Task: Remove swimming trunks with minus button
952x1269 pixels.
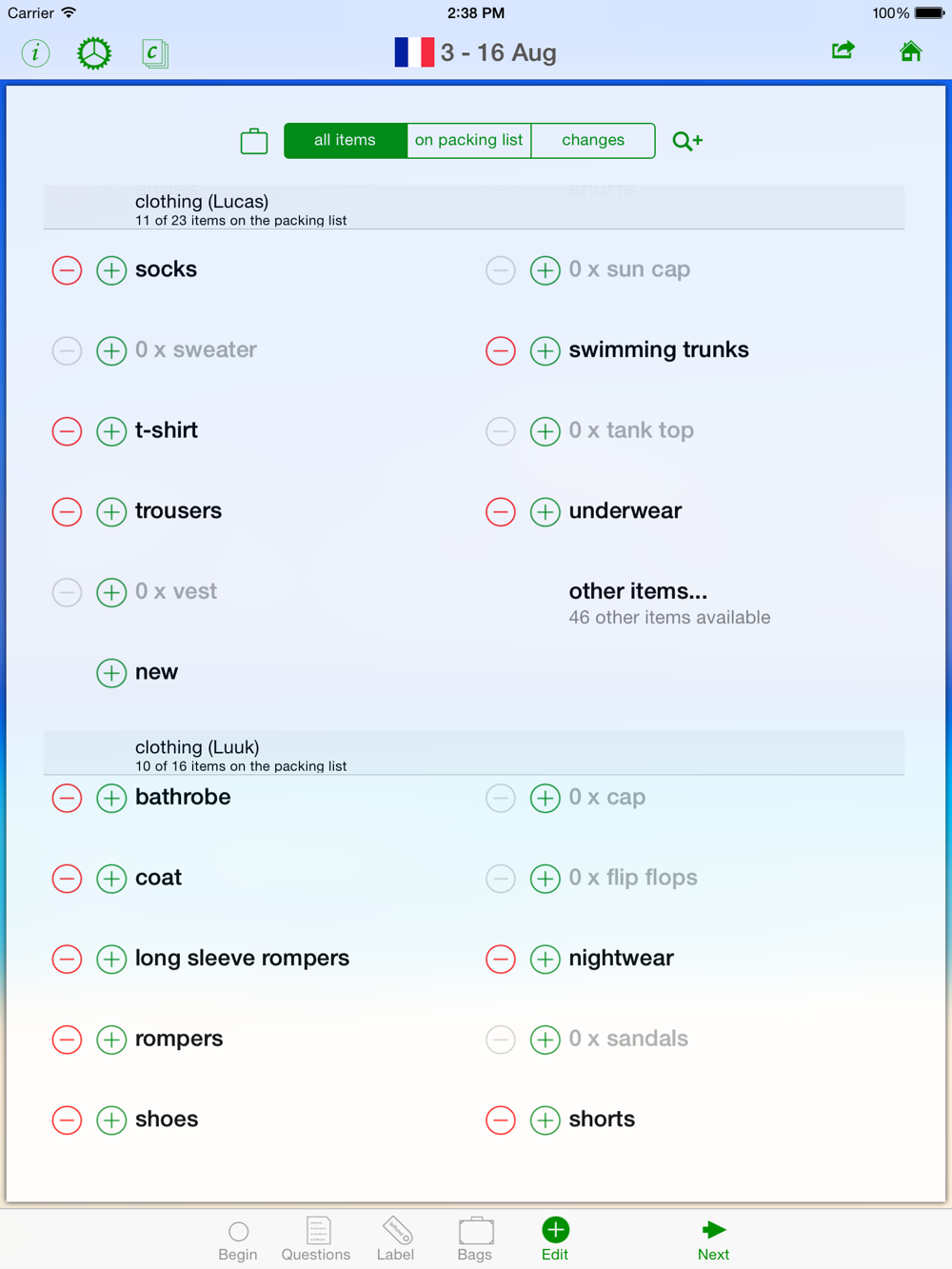Action: point(501,350)
